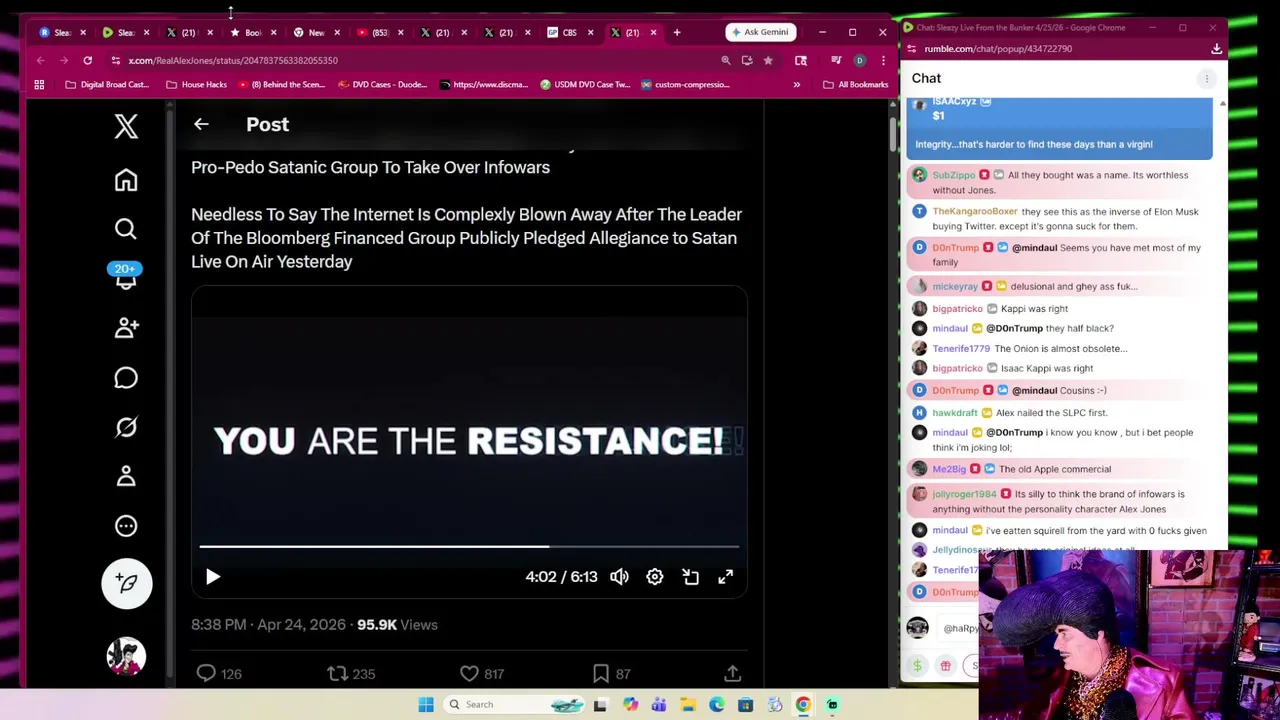Click username SubZippo in chat

953,175
